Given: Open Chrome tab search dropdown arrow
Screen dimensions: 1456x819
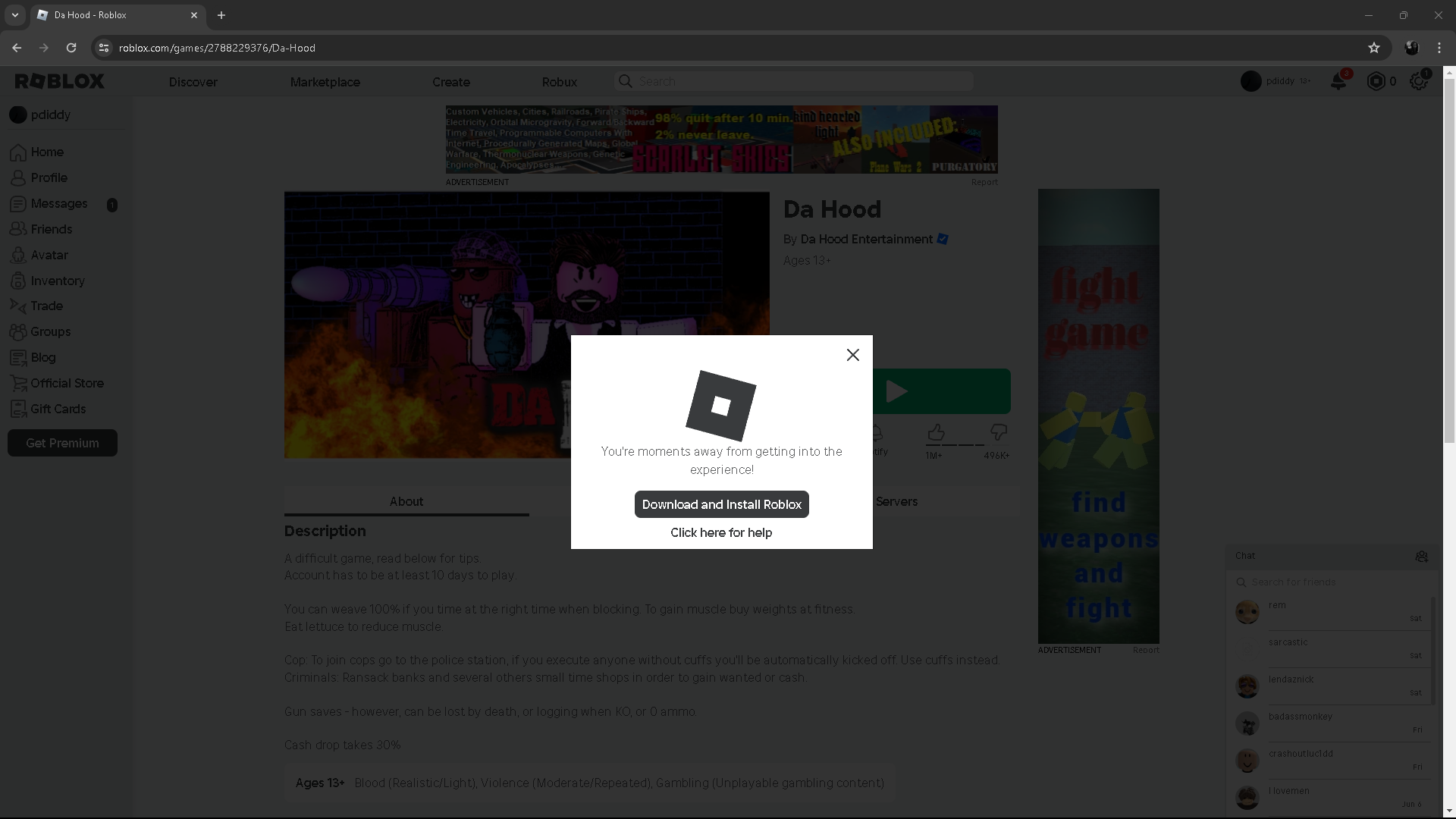Looking at the screenshot, I should coord(14,15).
